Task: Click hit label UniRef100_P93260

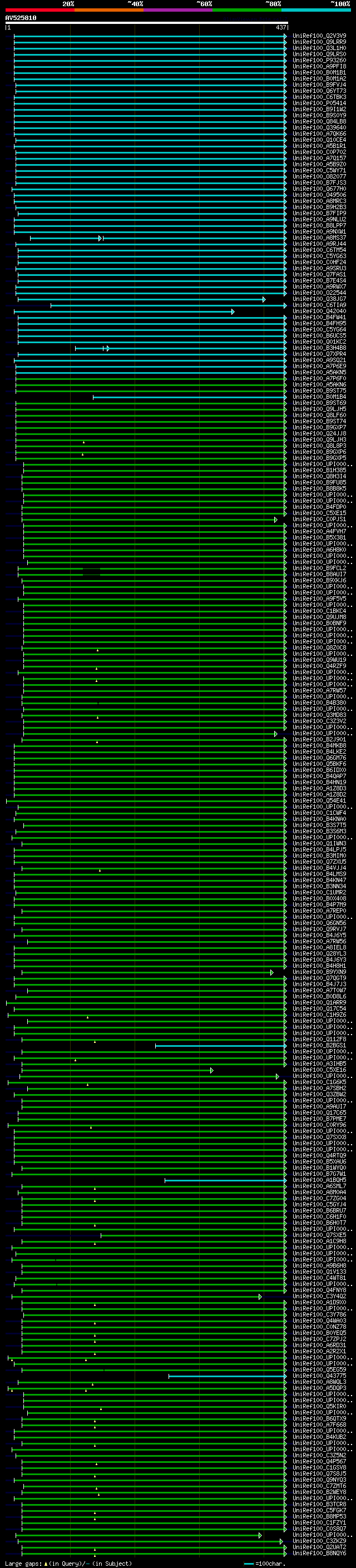Action: tap(319, 60)
